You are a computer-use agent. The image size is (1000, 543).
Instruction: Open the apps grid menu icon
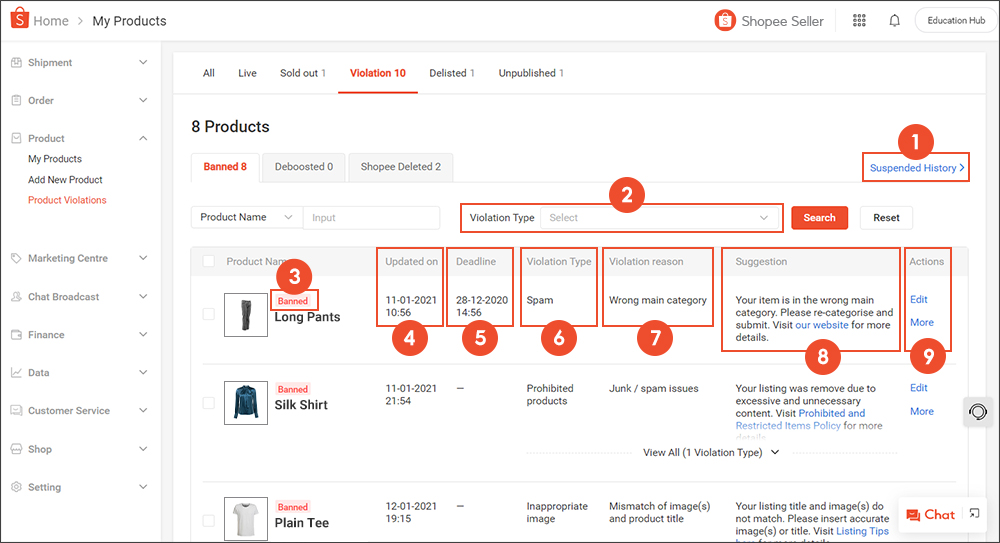click(x=859, y=20)
